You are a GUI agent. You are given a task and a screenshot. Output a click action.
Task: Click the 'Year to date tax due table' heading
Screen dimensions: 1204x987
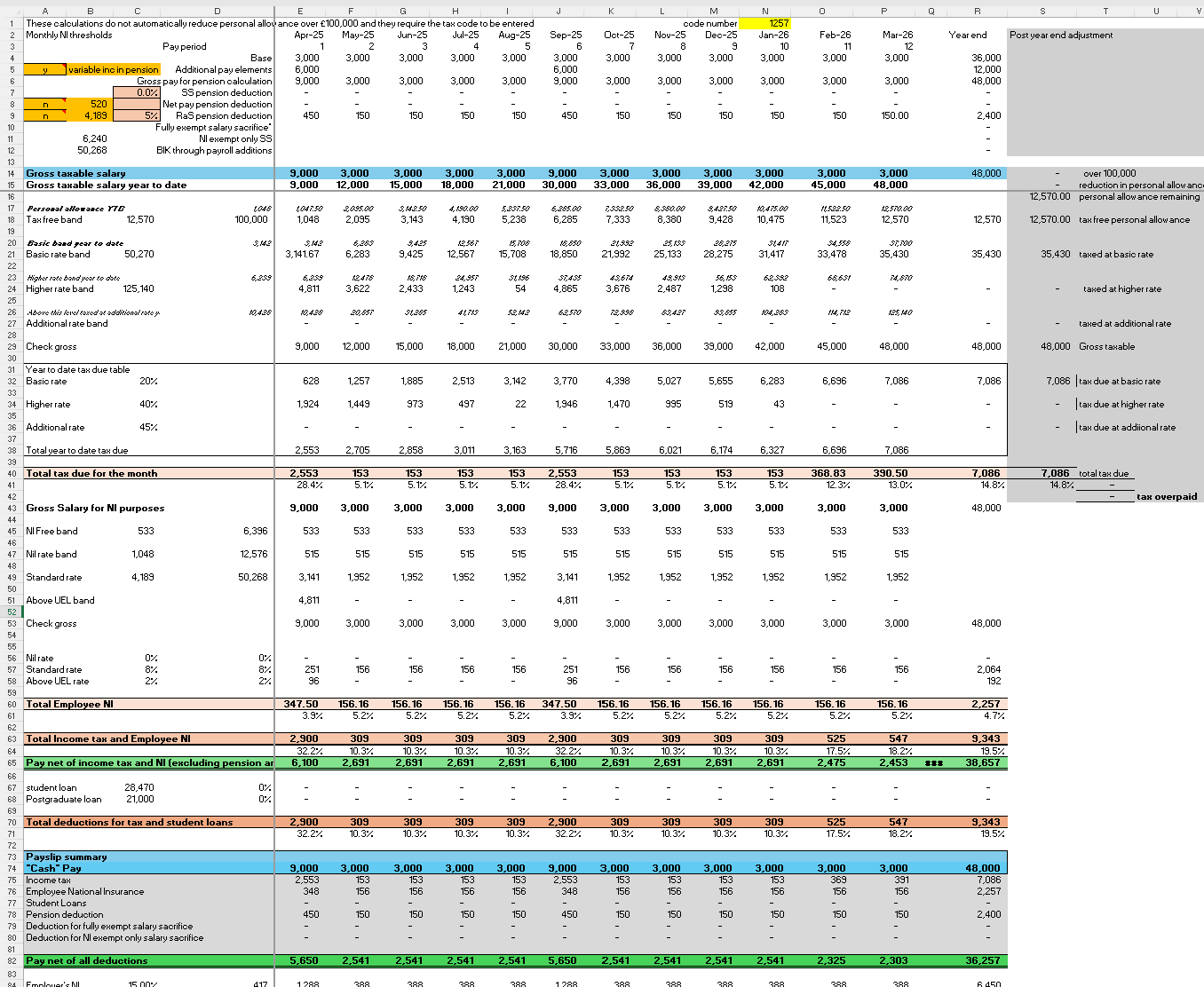point(77,369)
